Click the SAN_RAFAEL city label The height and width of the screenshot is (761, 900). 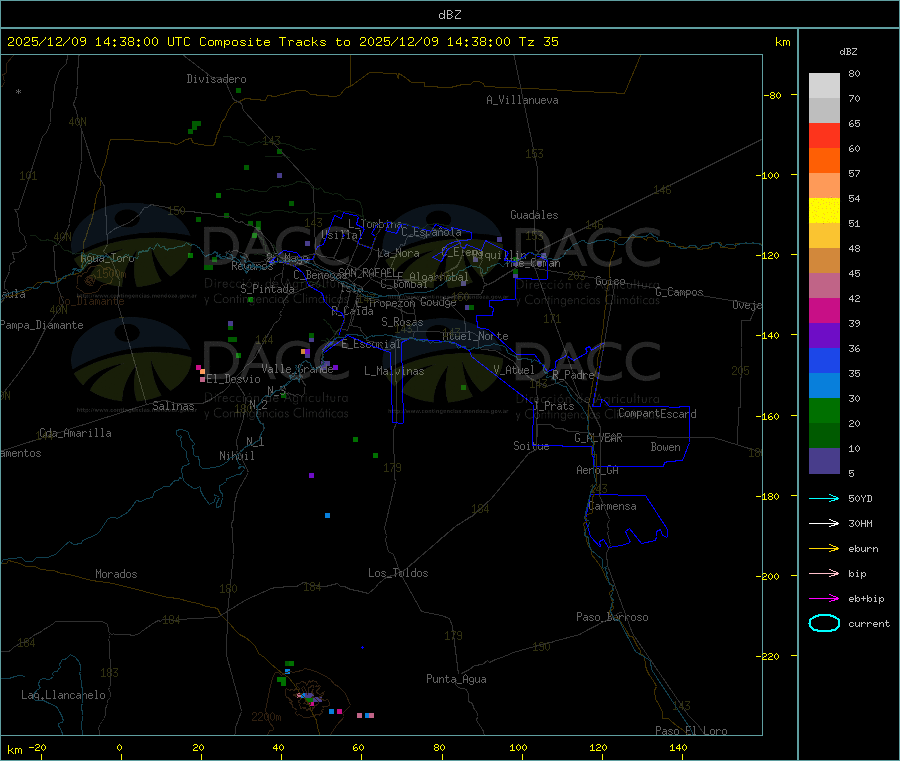point(367,272)
